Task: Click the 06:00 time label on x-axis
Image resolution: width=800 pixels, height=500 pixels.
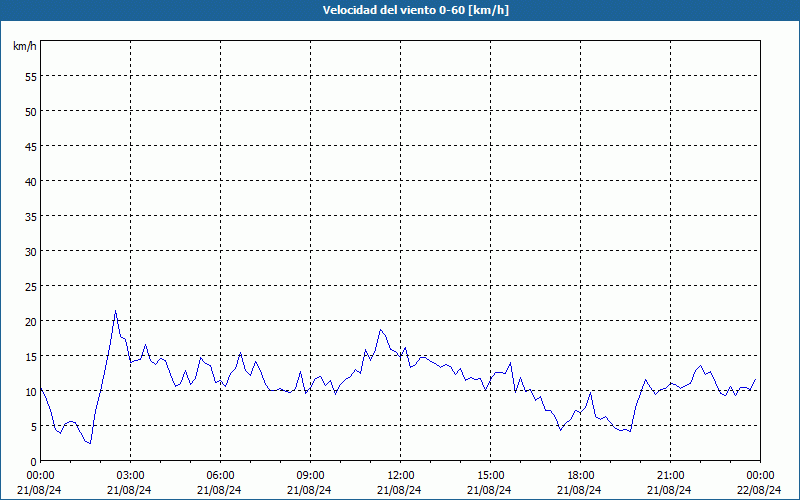Action: 220,476
